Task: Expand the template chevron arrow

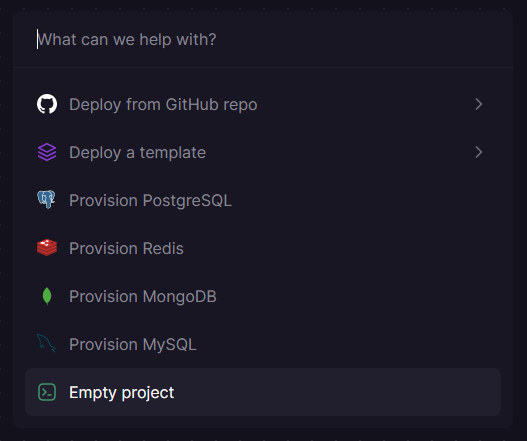Action: 479,152
